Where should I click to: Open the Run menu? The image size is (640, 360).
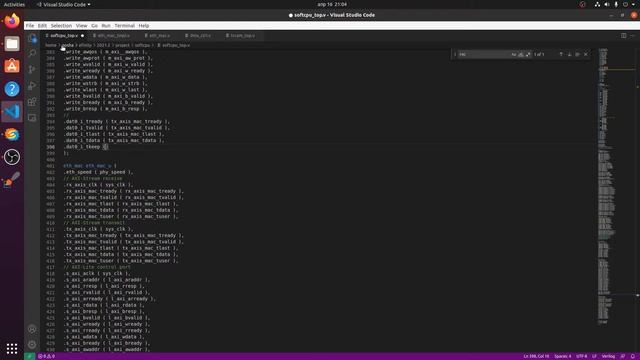click(x=106, y=25)
